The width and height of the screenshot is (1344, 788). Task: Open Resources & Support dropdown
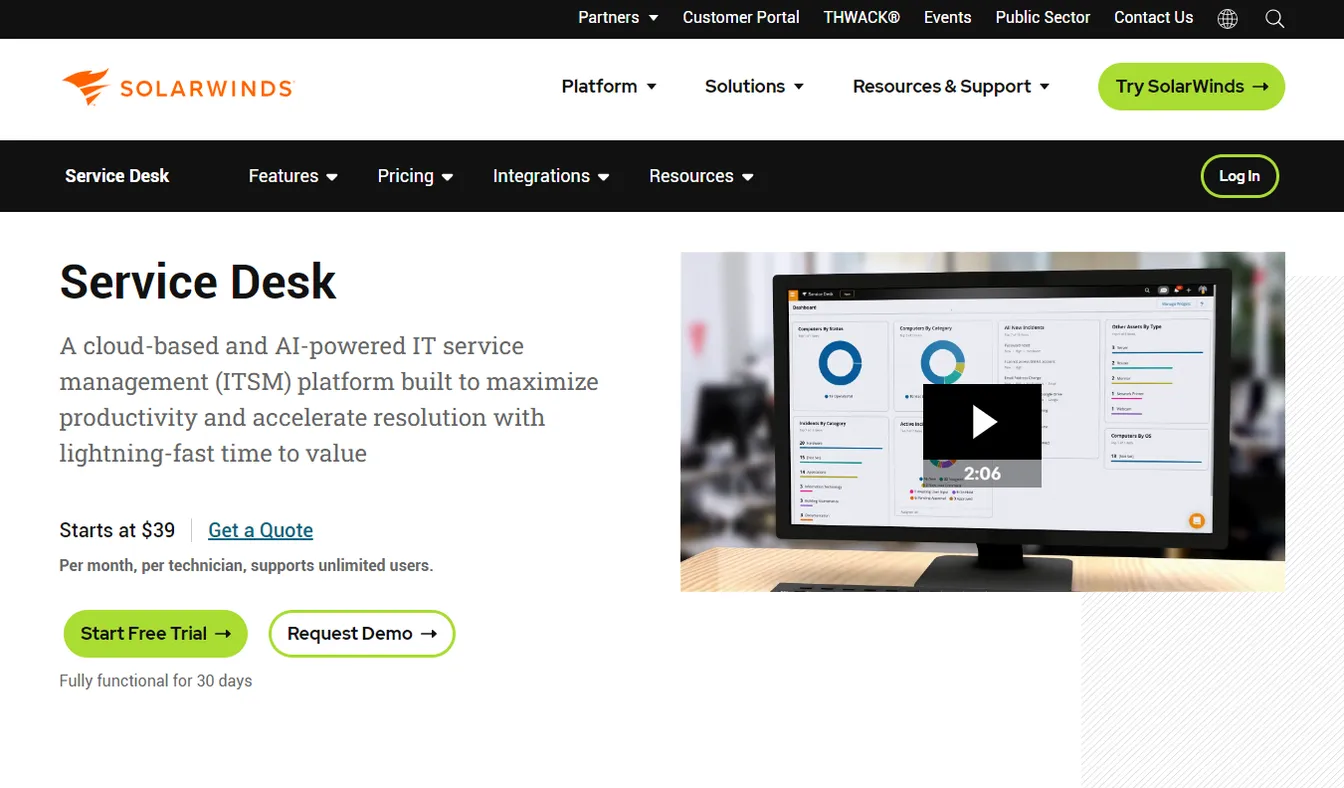tap(951, 87)
